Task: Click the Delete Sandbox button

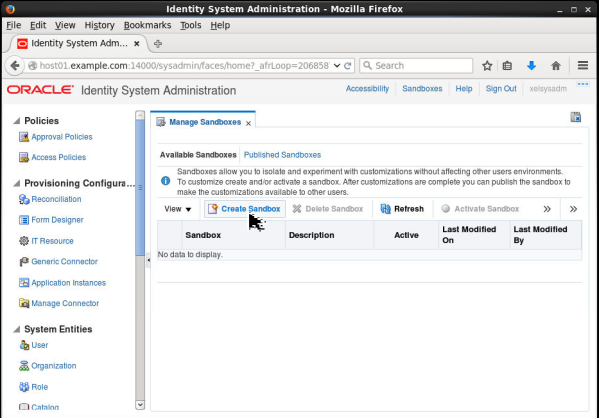Action: (x=328, y=209)
